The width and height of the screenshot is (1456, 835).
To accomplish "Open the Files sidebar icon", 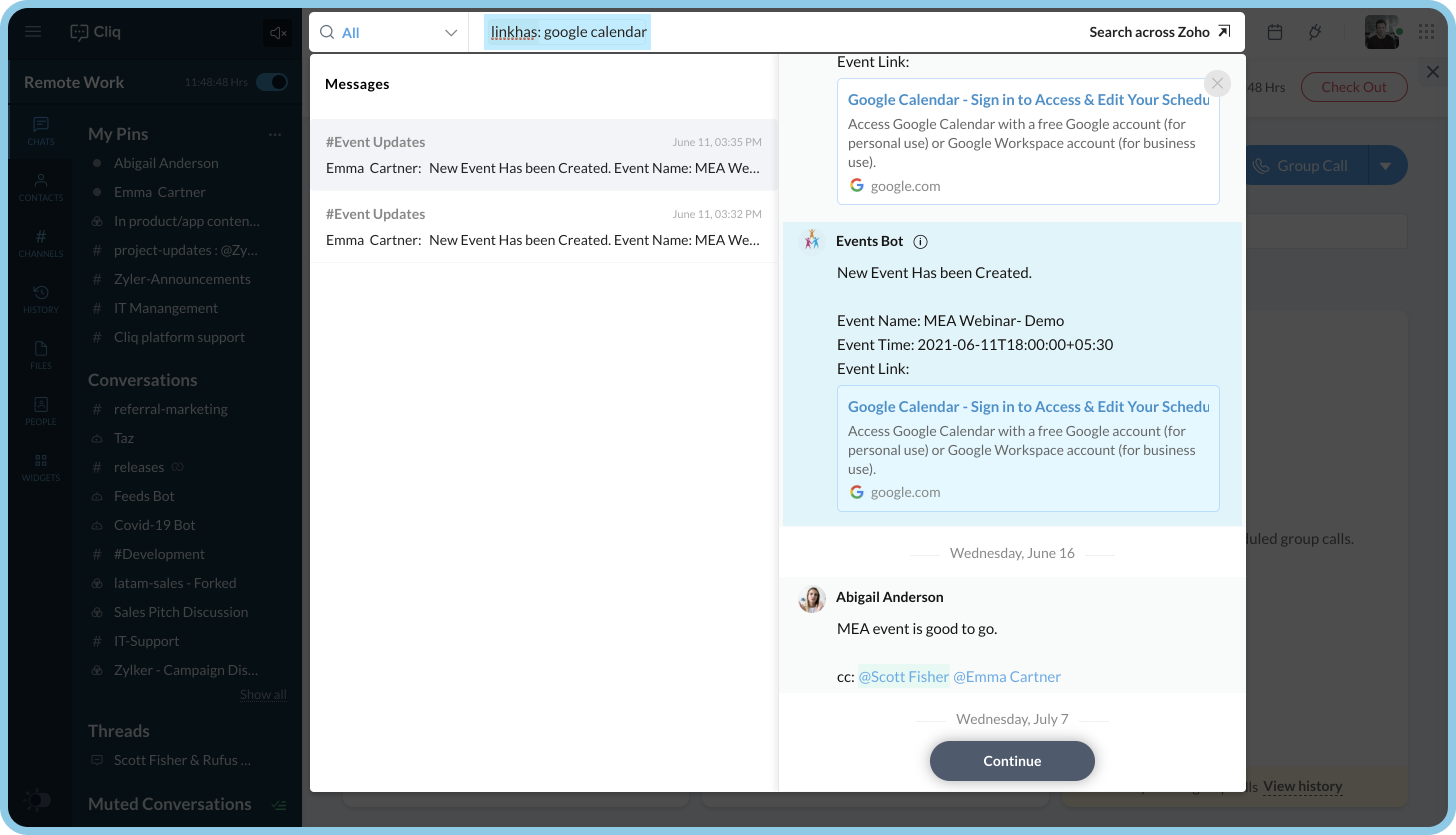I will [x=41, y=355].
